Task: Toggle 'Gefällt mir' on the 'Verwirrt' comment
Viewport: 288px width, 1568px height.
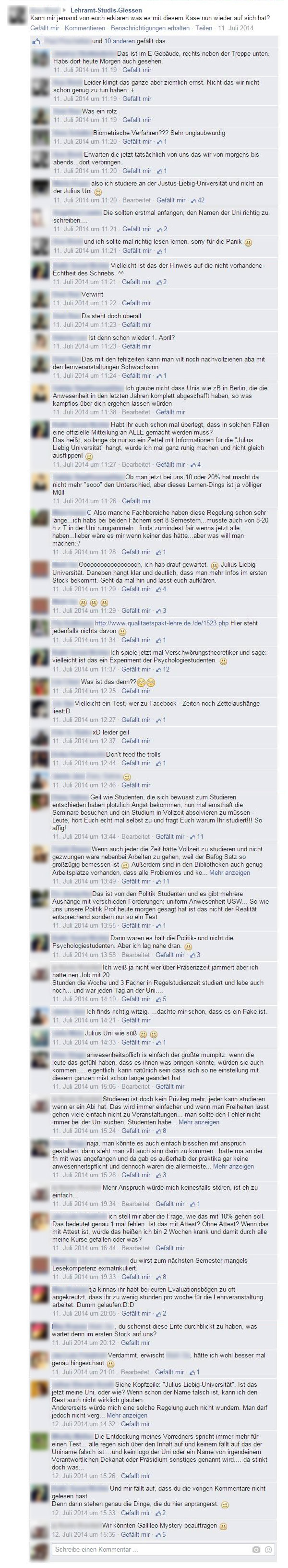Action: tap(137, 302)
